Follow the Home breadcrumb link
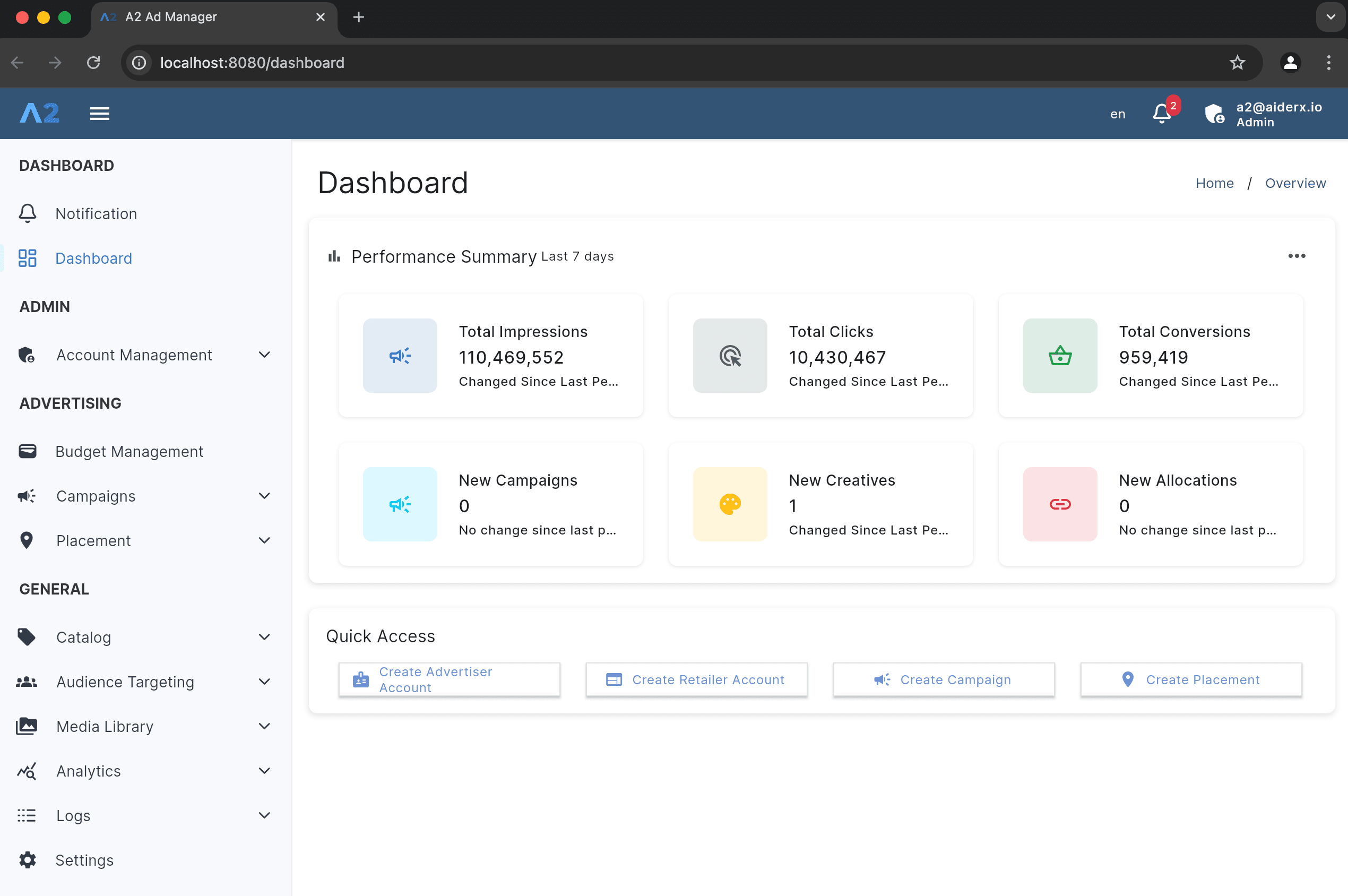The height and width of the screenshot is (896, 1348). (x=1214, y=183)
